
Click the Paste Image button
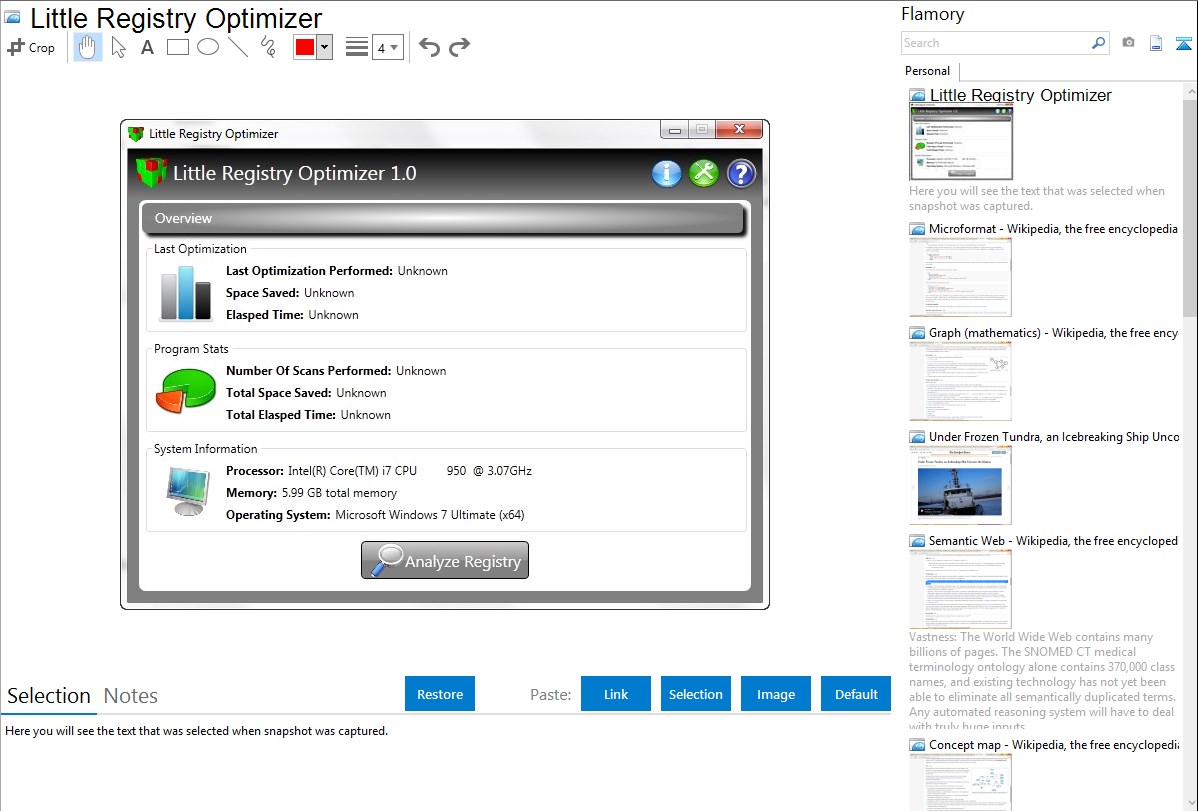point(775,694)
